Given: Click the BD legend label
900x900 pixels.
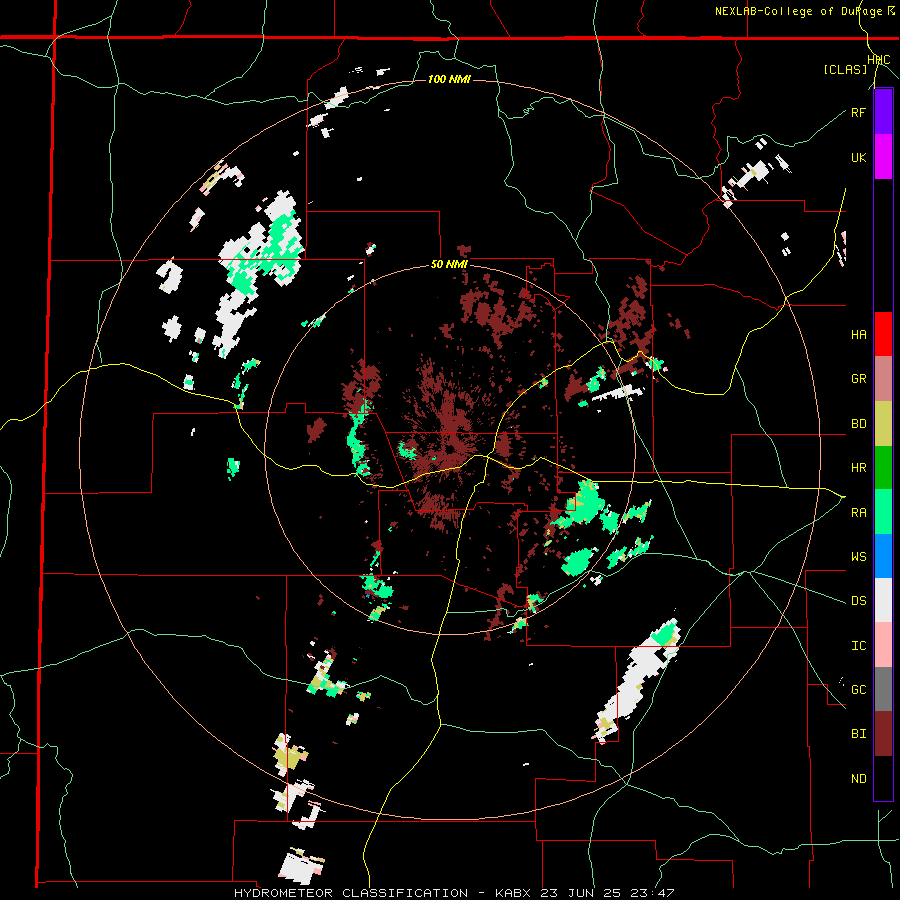Looking at the screenshot, I should pyautogui.click(x=859, y=424).
